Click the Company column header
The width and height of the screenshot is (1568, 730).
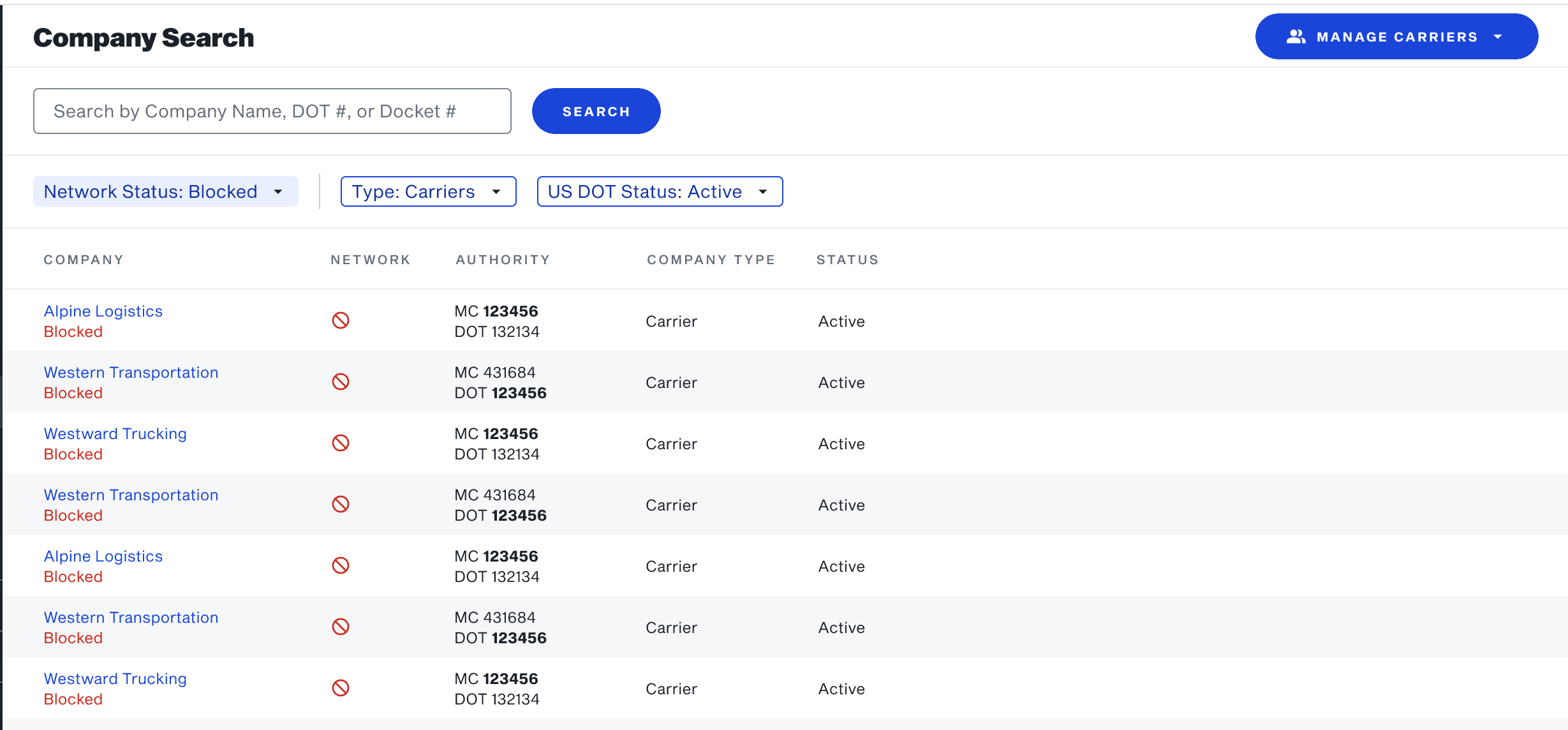[84, 260]
